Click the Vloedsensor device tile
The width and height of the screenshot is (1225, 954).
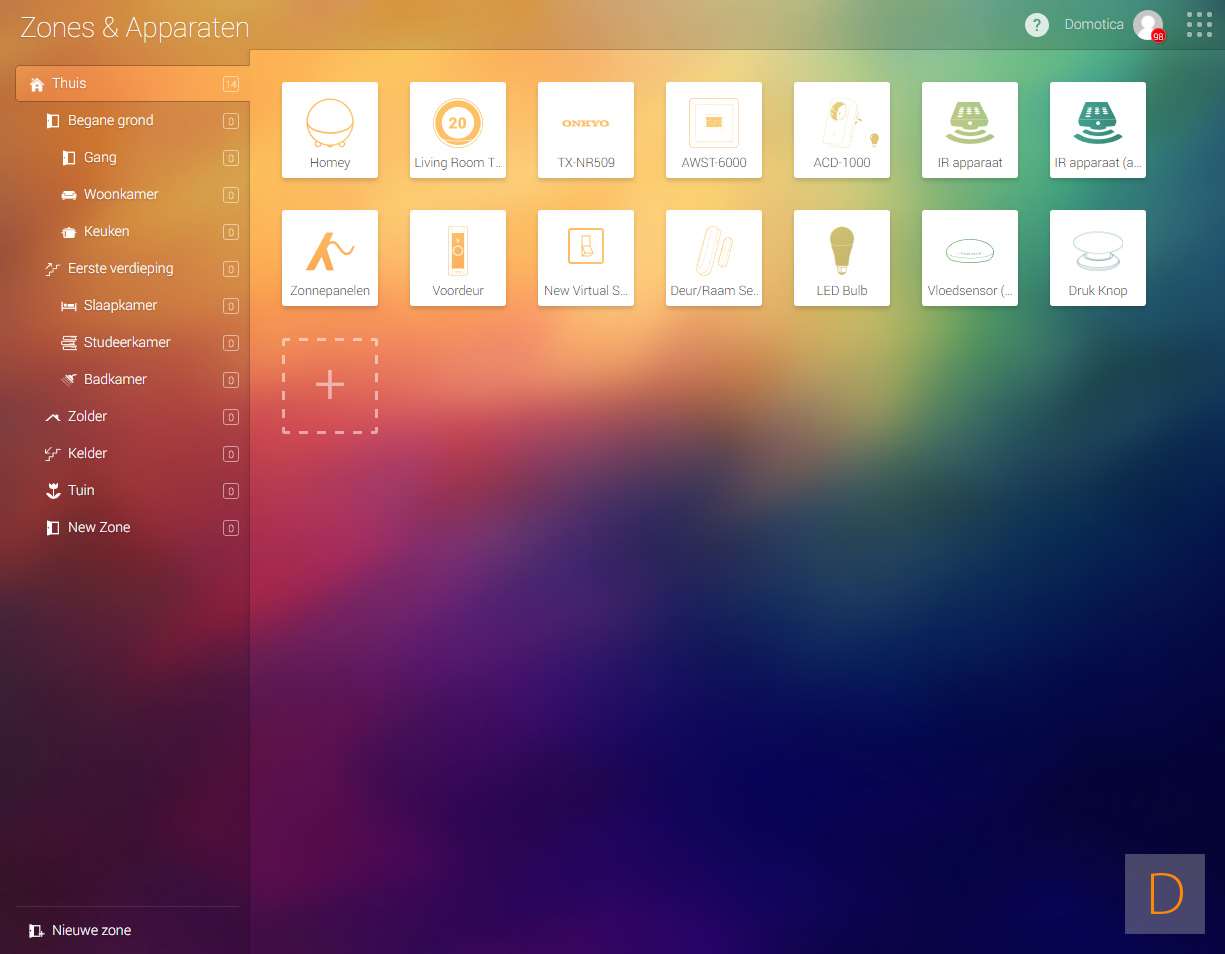(x=970, y=258)
